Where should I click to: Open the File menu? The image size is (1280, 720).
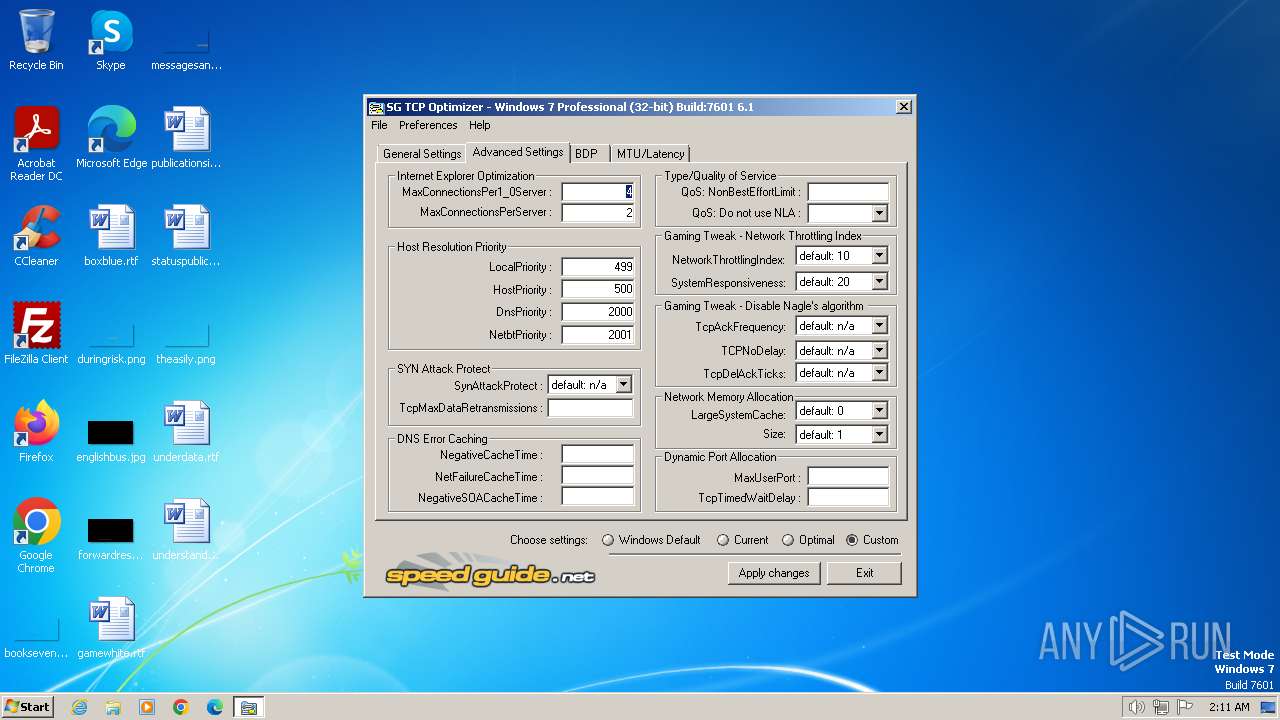pos(379,126)
